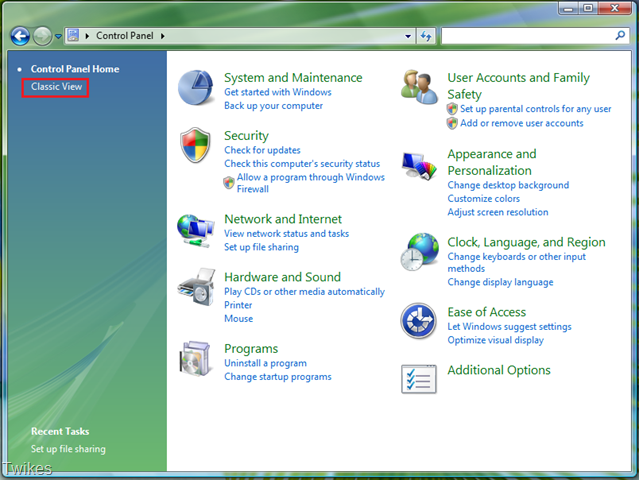Click Play CDs or other media automatically

pos(304,292)
